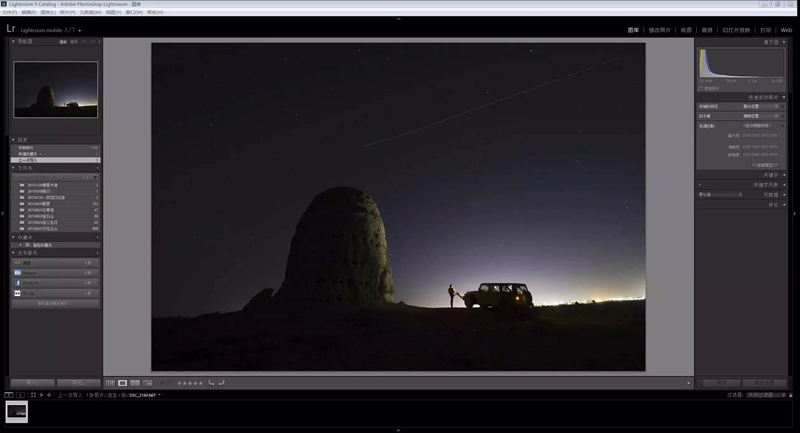Click the Flickr publish service icon
This screenshot has width=800, height=433.
[x=17, y=293]
